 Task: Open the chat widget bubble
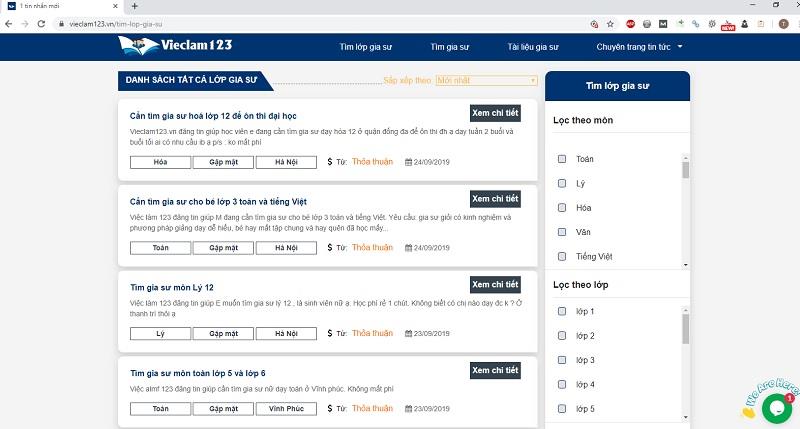click(x=776, y=407)
